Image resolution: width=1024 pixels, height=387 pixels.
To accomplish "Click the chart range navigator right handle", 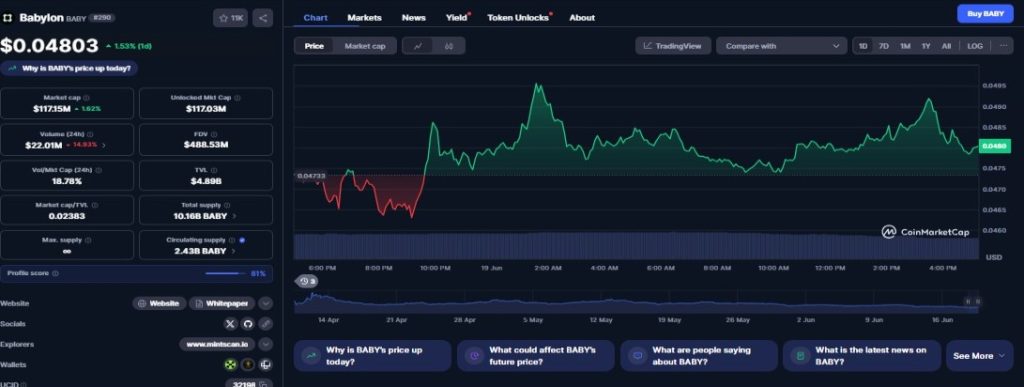I will click(977, 302).
